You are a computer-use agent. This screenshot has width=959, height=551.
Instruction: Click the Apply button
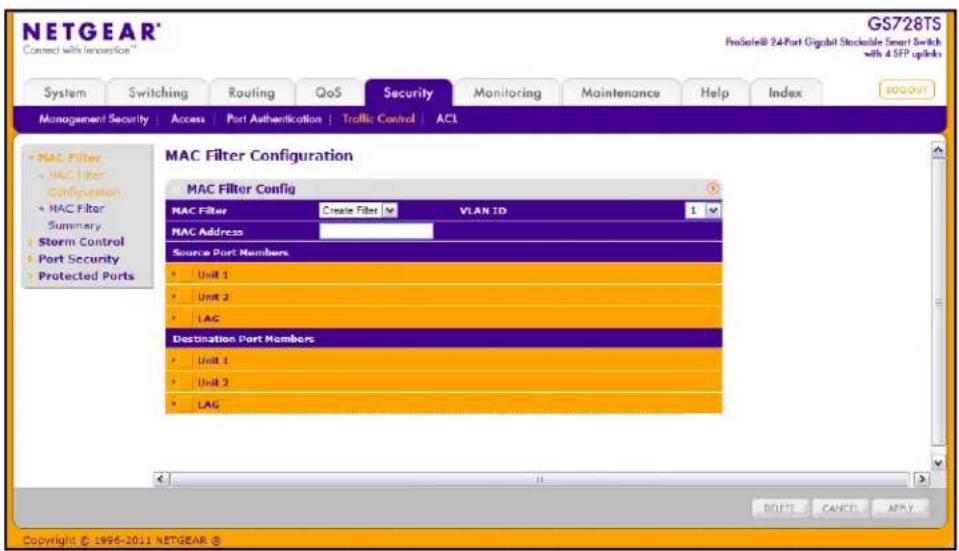point(900,508)
